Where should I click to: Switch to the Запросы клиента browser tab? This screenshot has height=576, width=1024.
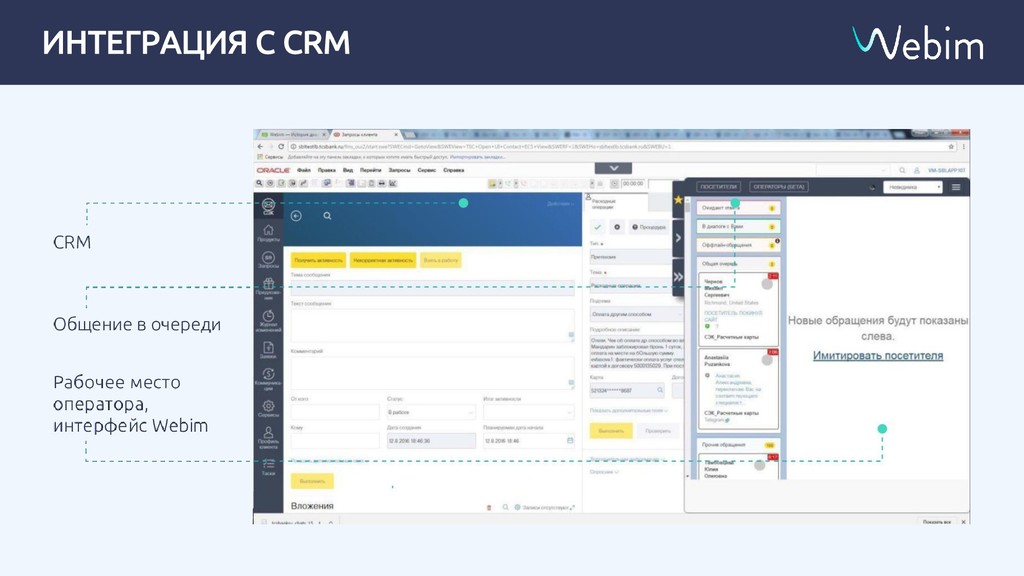pyautogui.click(x=365, y=135)
